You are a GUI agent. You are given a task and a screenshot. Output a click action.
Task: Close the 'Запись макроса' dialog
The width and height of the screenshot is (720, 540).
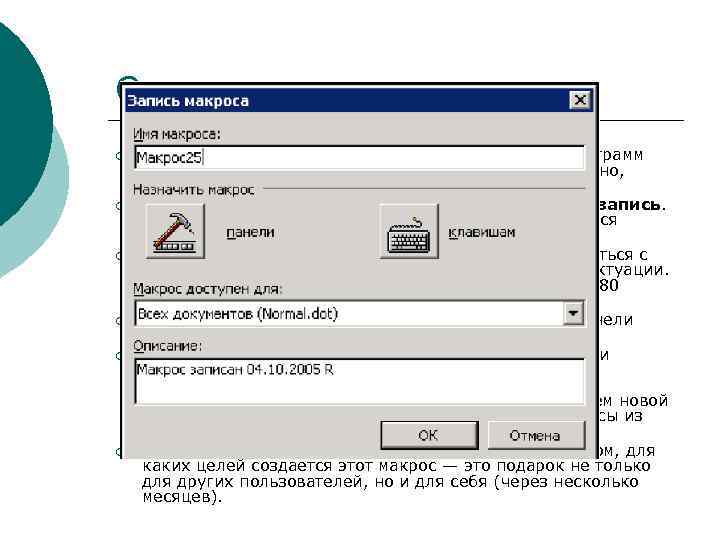tap(580, 100)
